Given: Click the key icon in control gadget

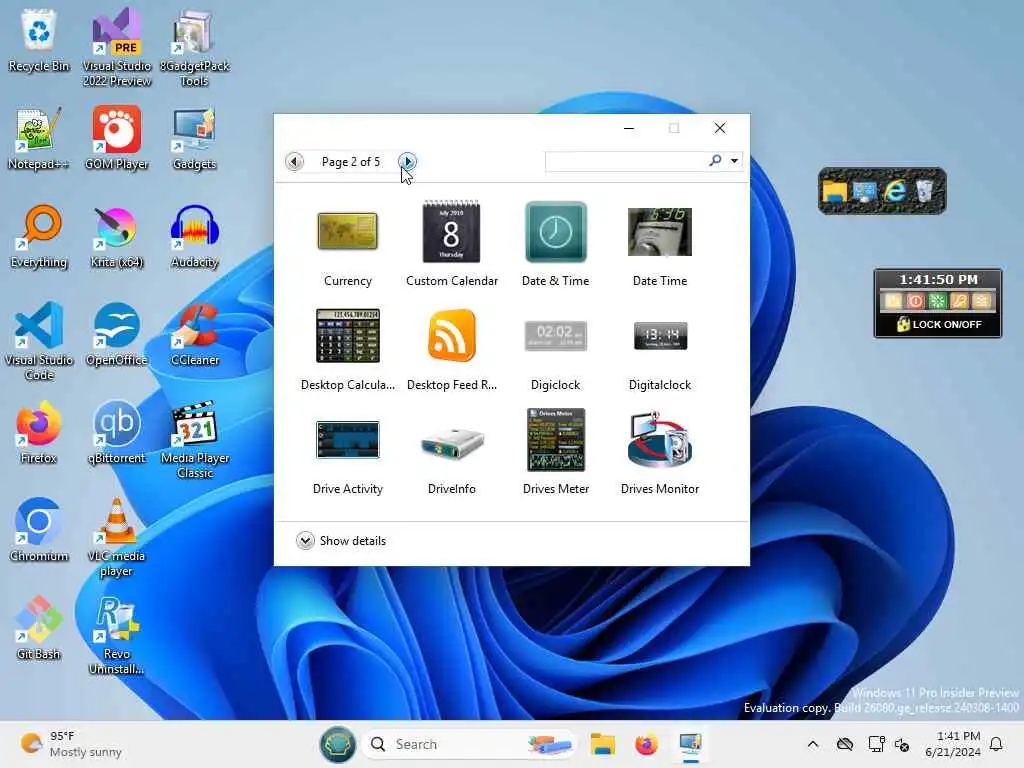Looking at the screenshot, I should [959, 301].
